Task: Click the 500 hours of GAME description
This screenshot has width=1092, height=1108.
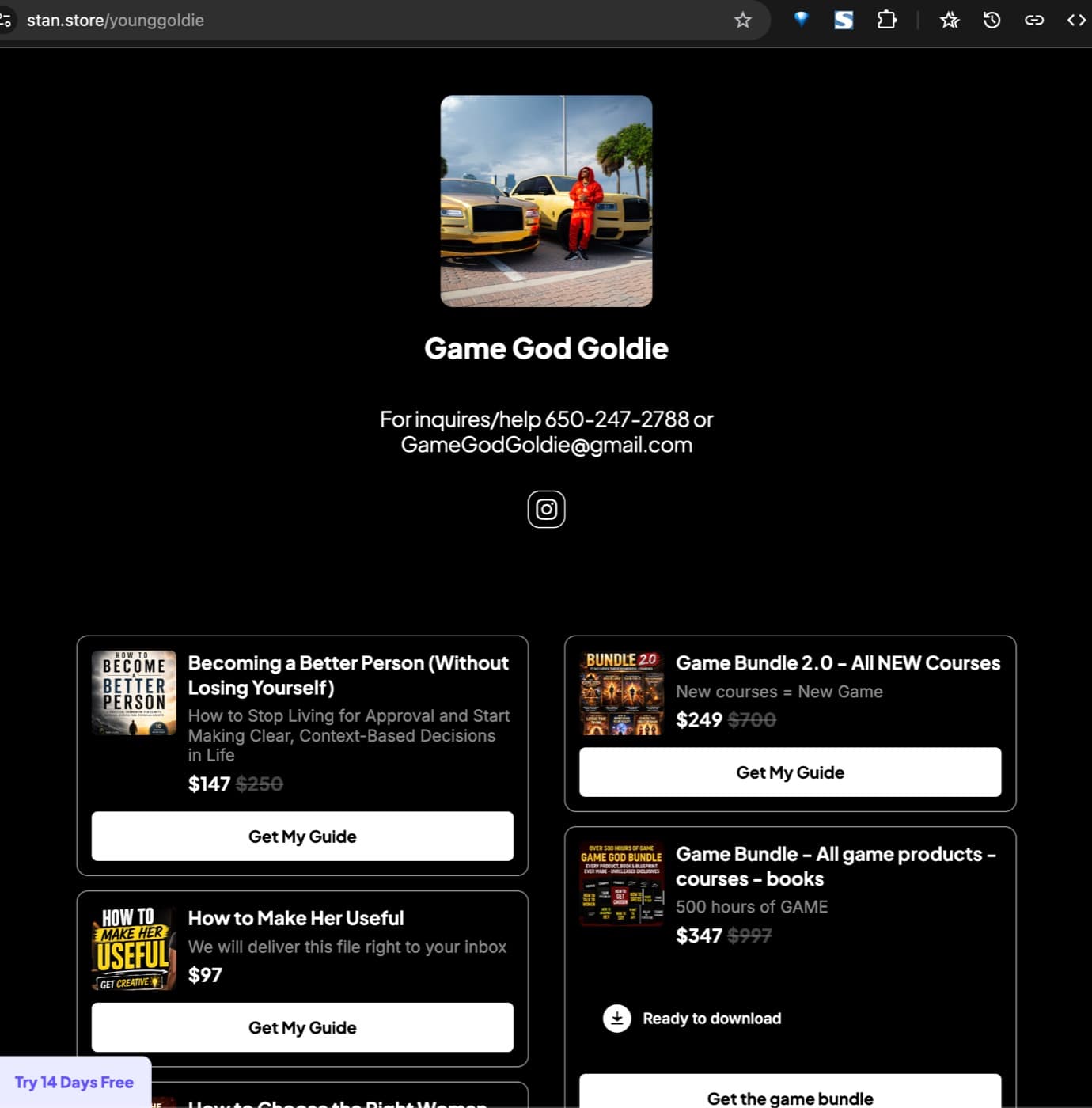Action: pos(752,907)
